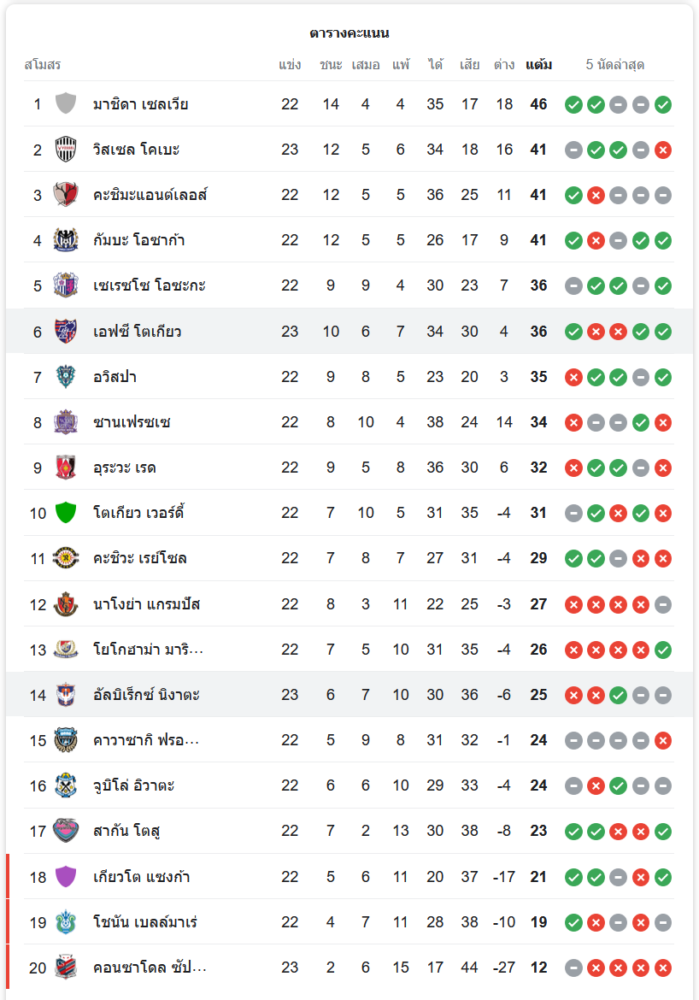The height and width of the screenshot is (1000, 699).
Task: Click Machida Zelvia's most recent win icon
Action: (x=663, y=104)
